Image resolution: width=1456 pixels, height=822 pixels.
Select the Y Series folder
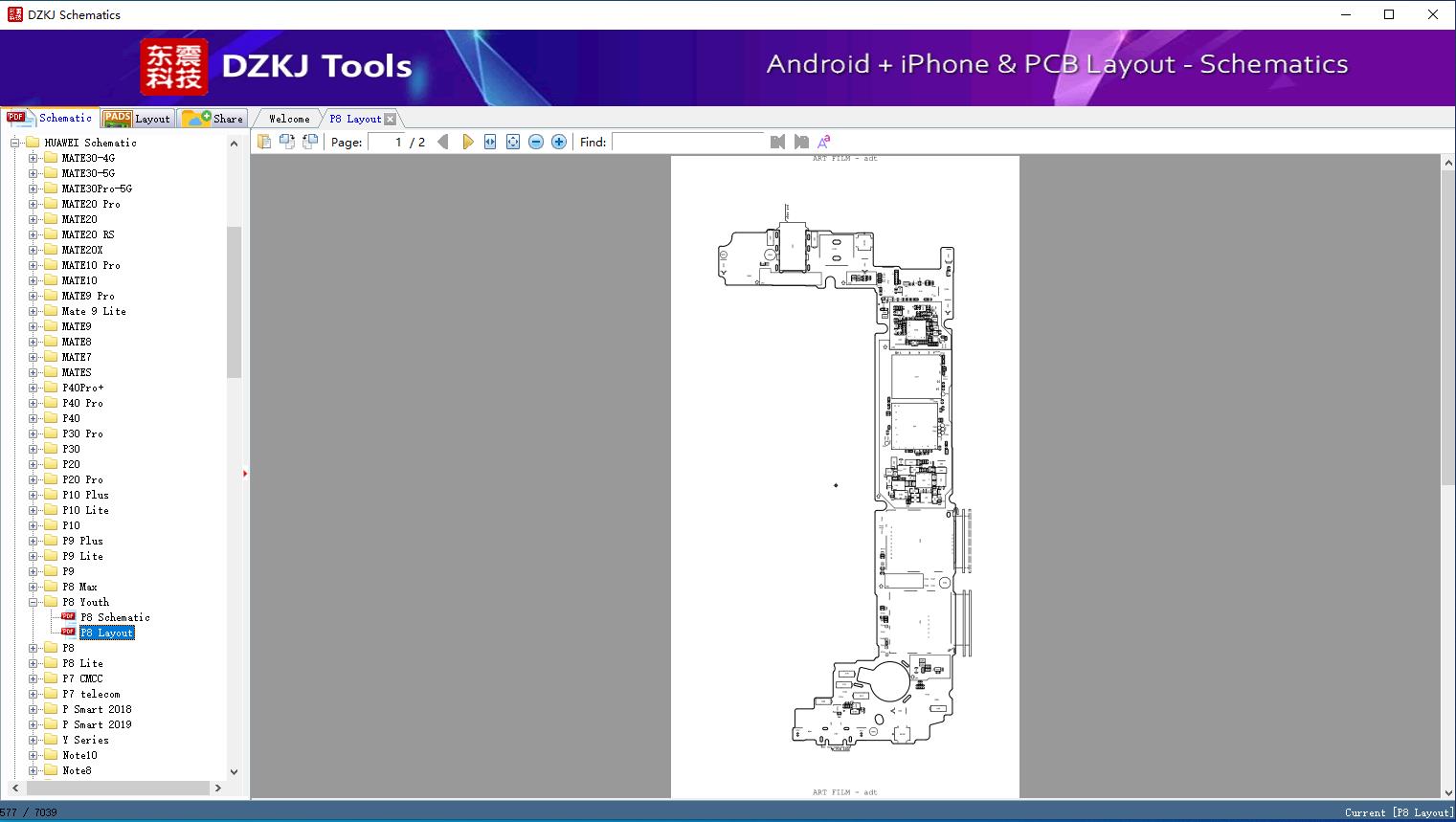86,740
